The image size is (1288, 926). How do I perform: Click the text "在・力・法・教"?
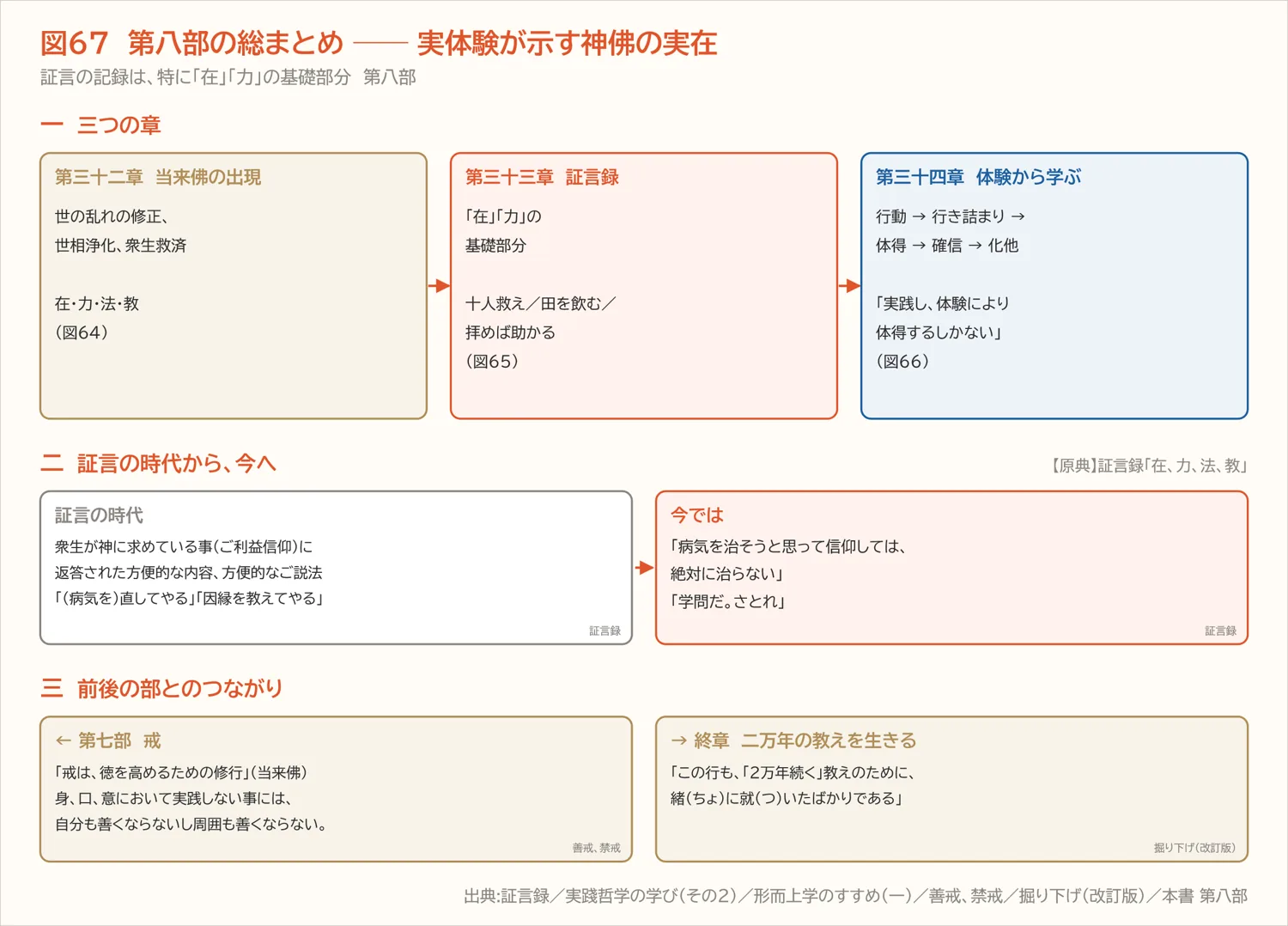[97, 304]
